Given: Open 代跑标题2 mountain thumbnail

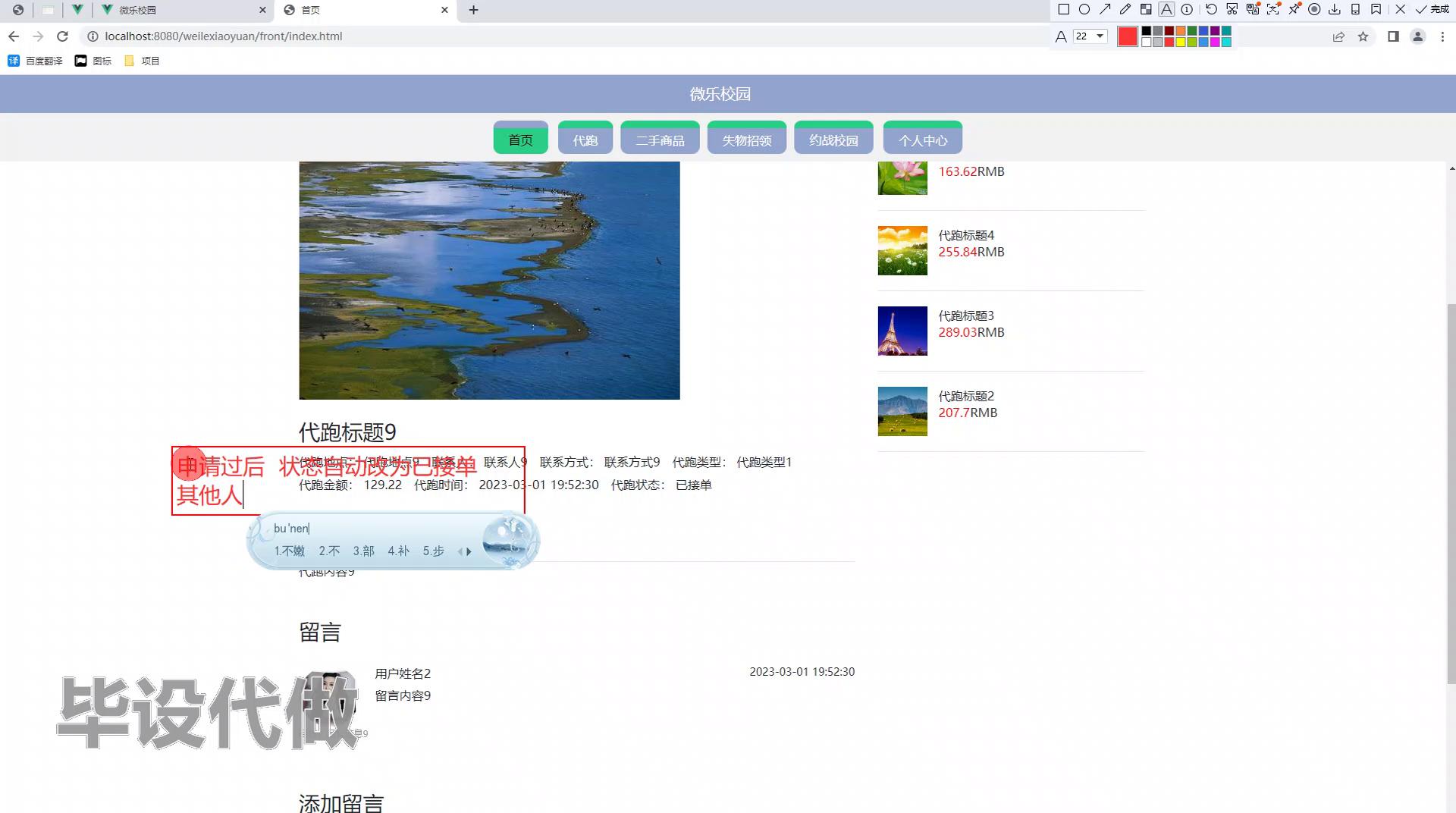Looking at the screenshot, I should point(902,411).
